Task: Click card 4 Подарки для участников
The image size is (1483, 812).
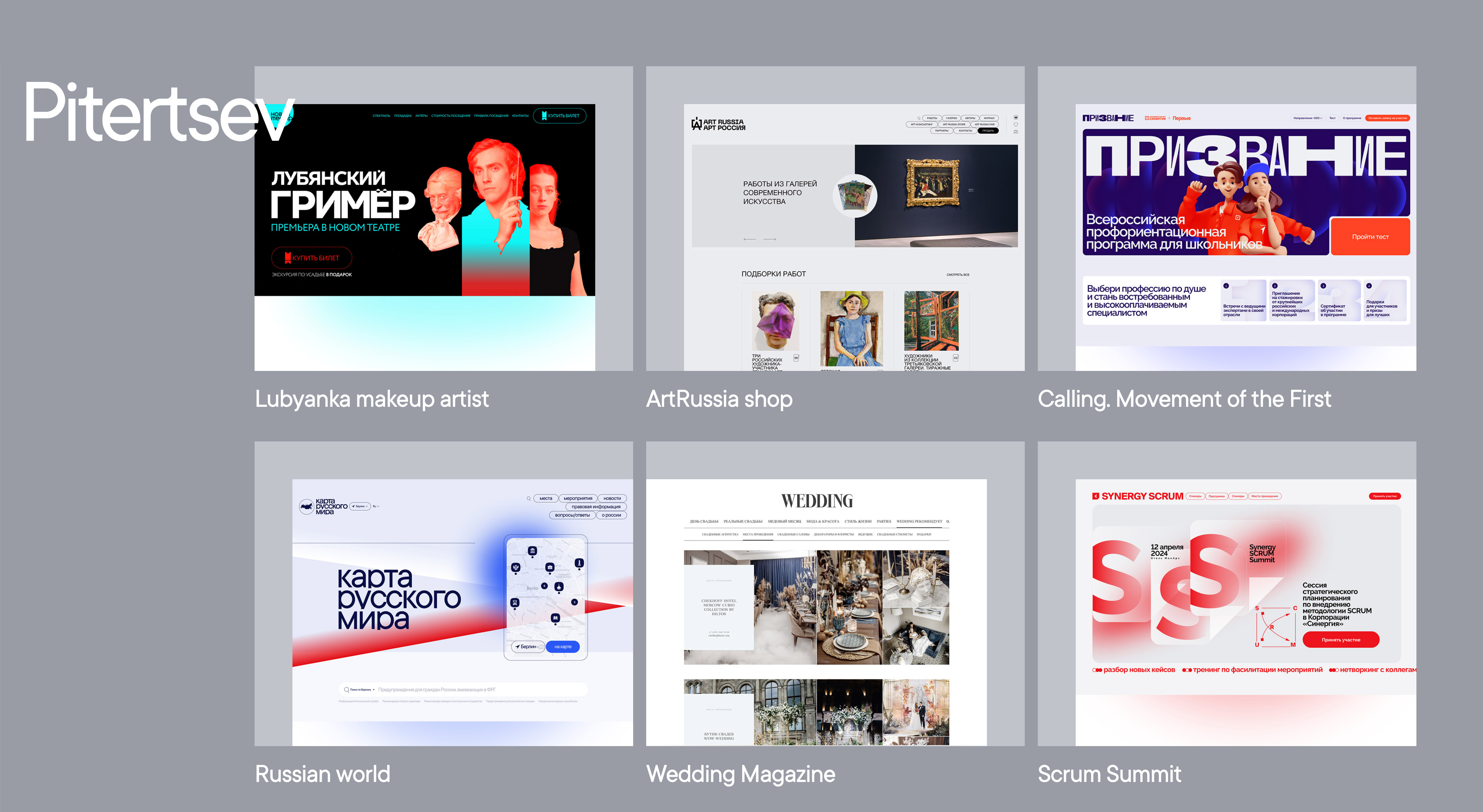Action: pyautogui.click(x=1385, y=300)
